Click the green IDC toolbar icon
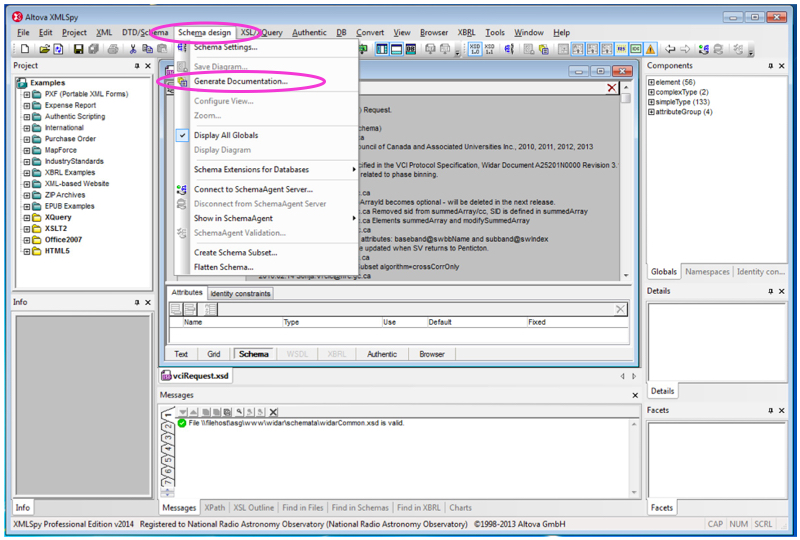The width and height of the screenshot is (800, 540). [x=636, y=49]
